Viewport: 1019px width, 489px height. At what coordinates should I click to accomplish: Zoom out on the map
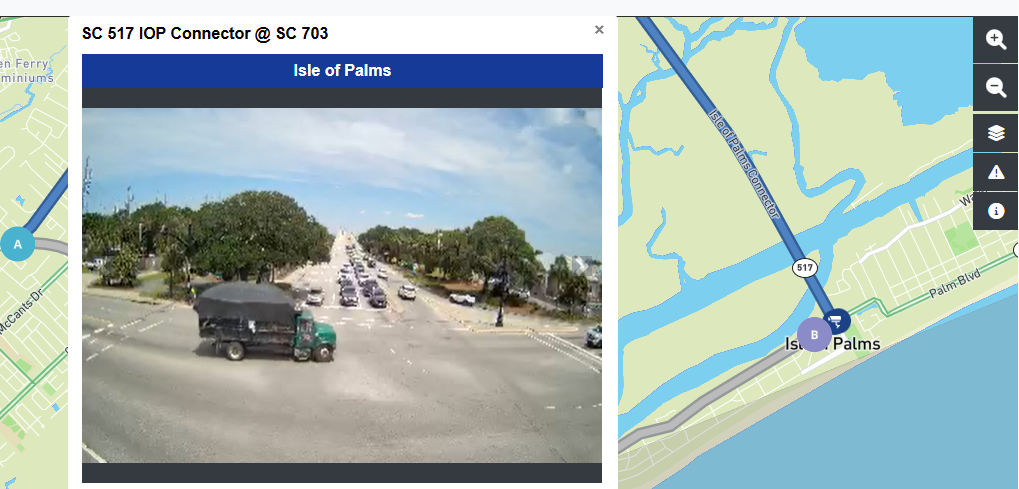click(996, 87)
